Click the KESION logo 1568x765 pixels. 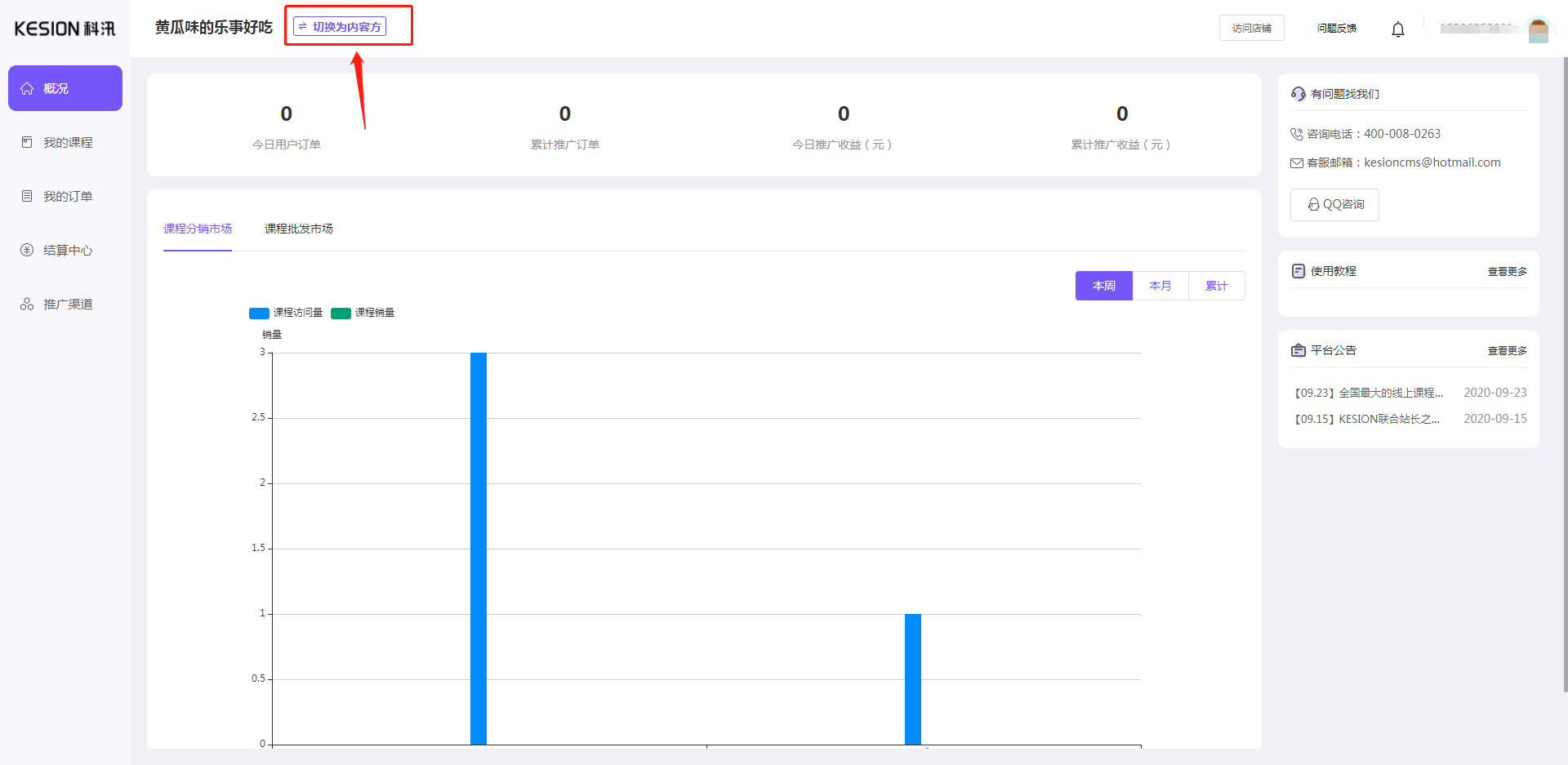pyautogui.click(x=65, y=29)
